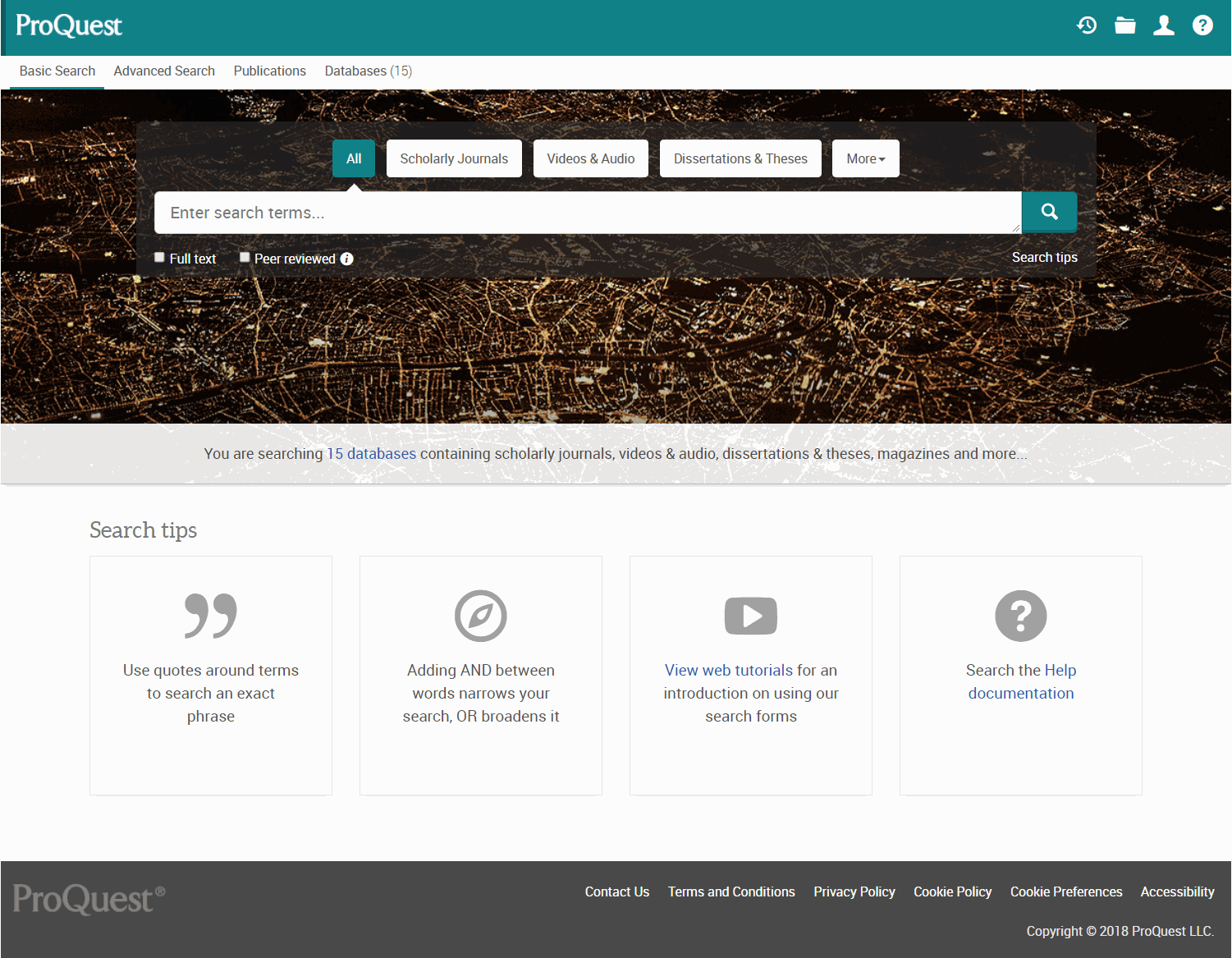The height and width of the screenshot is (958, 1232).
Task: Click the 15 databases link
Action: pyautogui.click(x=371, y=453)
